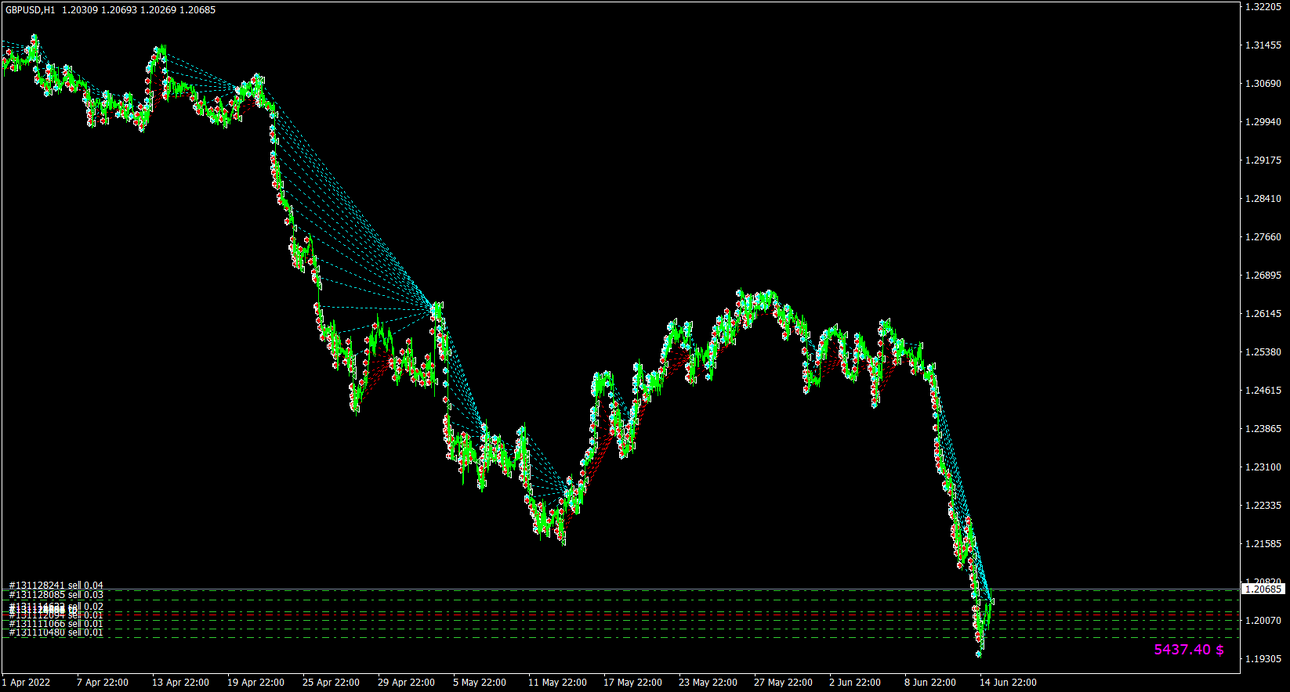Click price scale label 1.25380
The image size is (1290, 692).
[x=1262, y=352]
